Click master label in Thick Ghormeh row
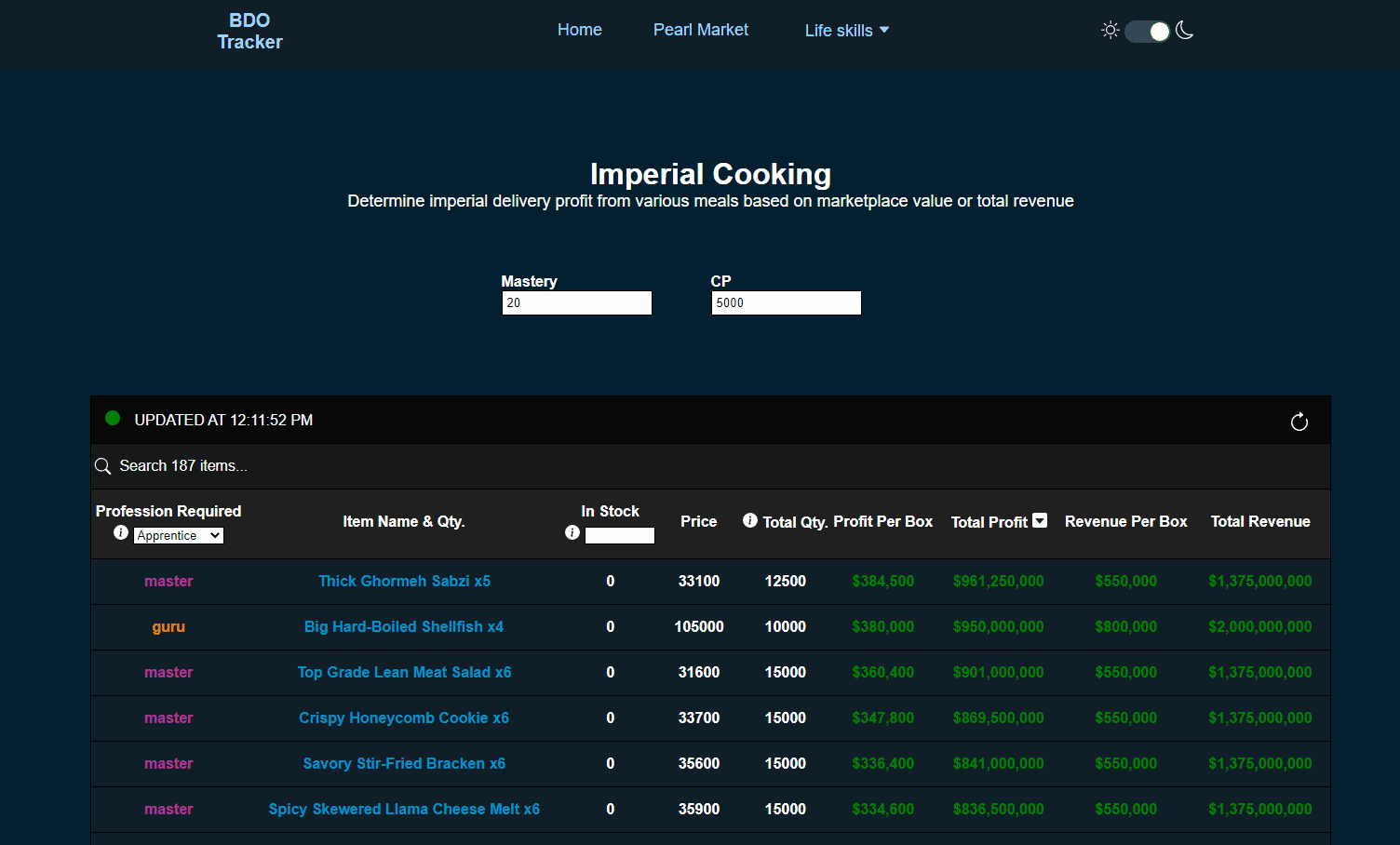The width and height of the screenshot is (1400, 845). 168,581
